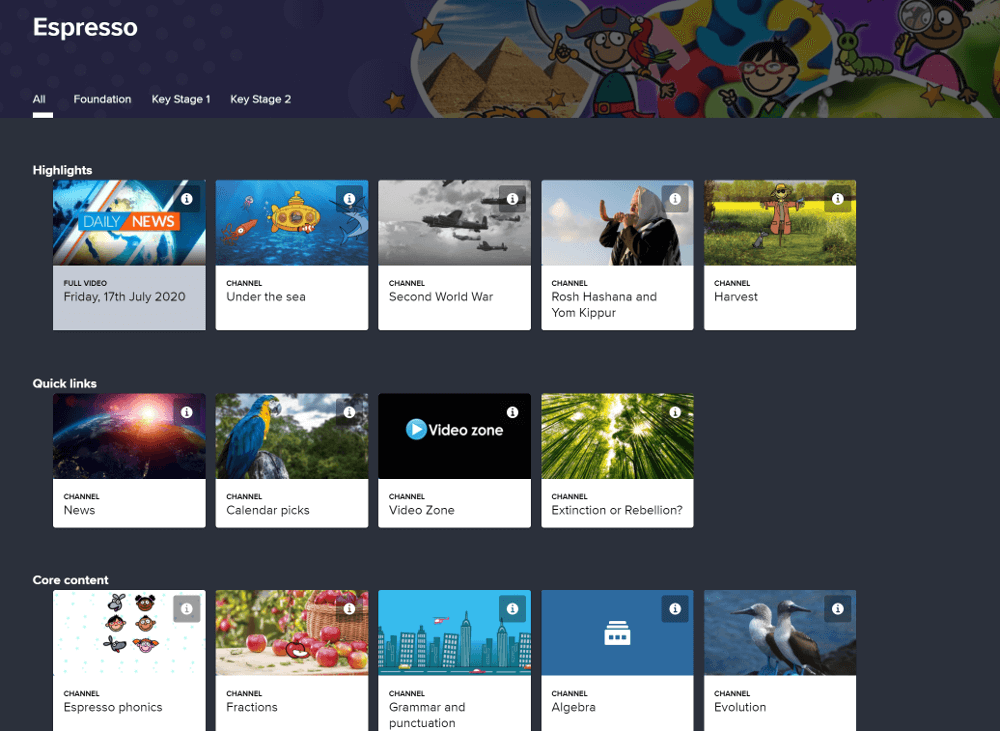Open info icon on Under the sea card
The height and width of the screenshot is (731, 1000).
coord(349,199)
